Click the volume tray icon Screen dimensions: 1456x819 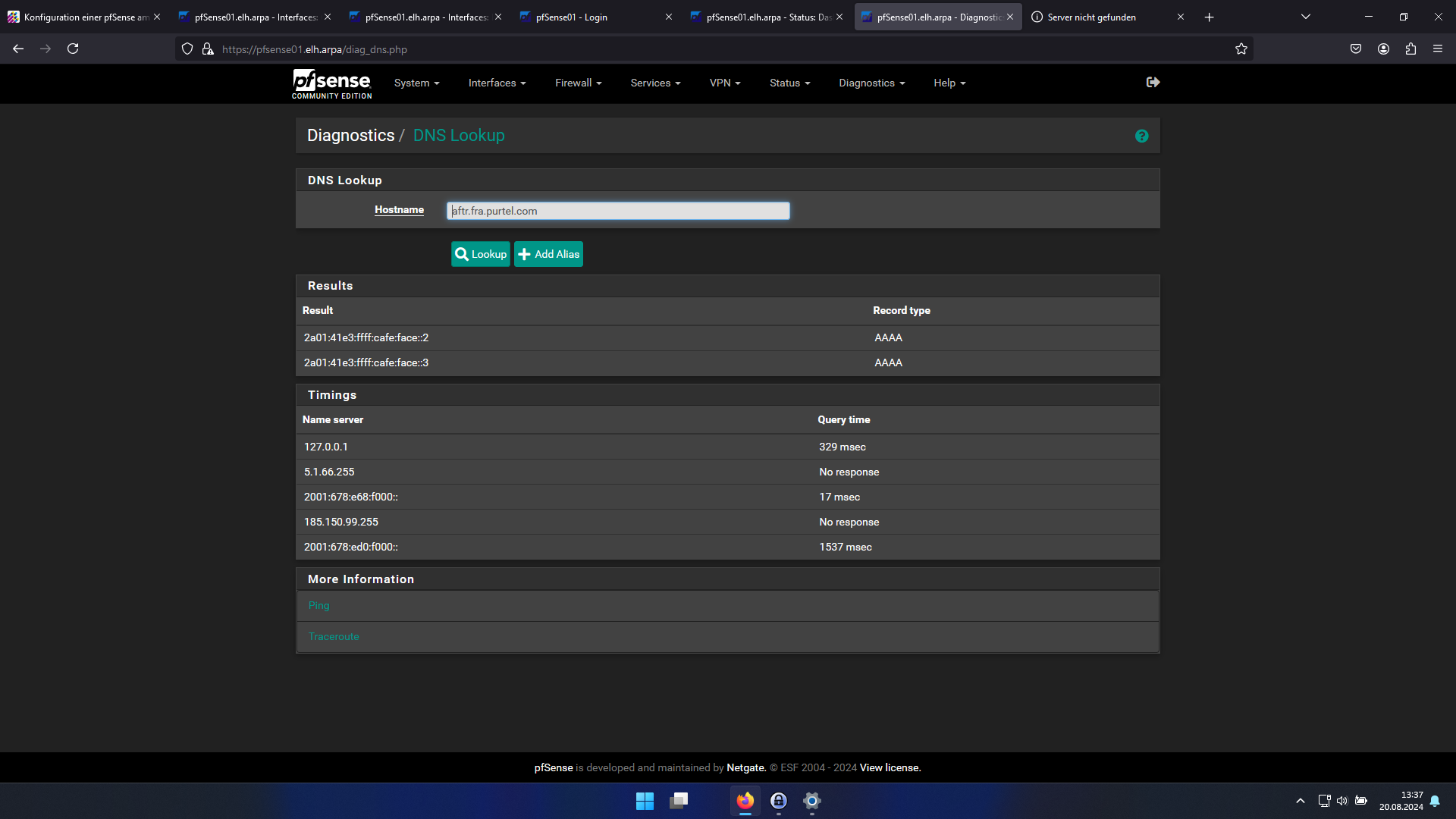click(1342, 801)
